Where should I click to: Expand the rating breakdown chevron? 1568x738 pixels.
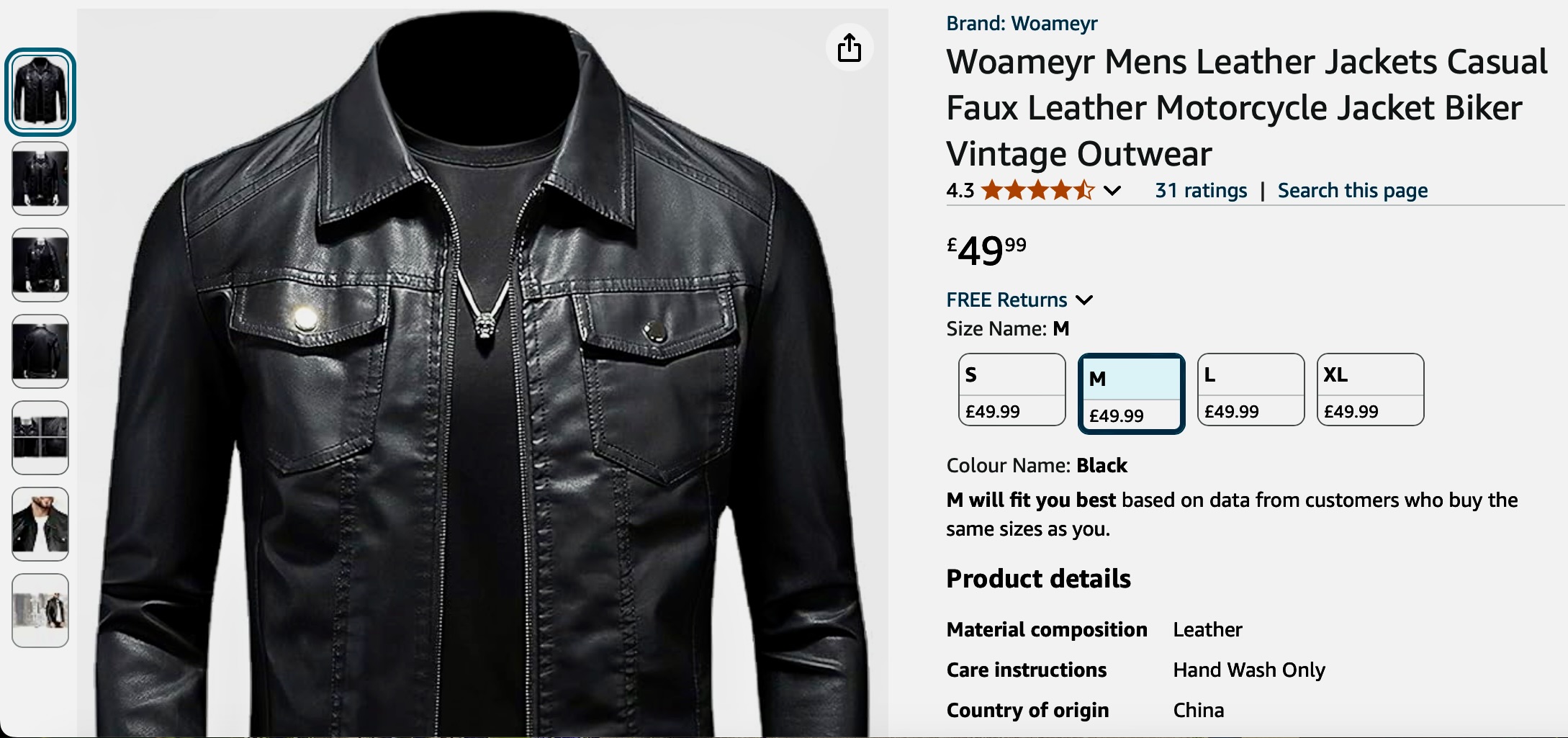pos(1112,191)
